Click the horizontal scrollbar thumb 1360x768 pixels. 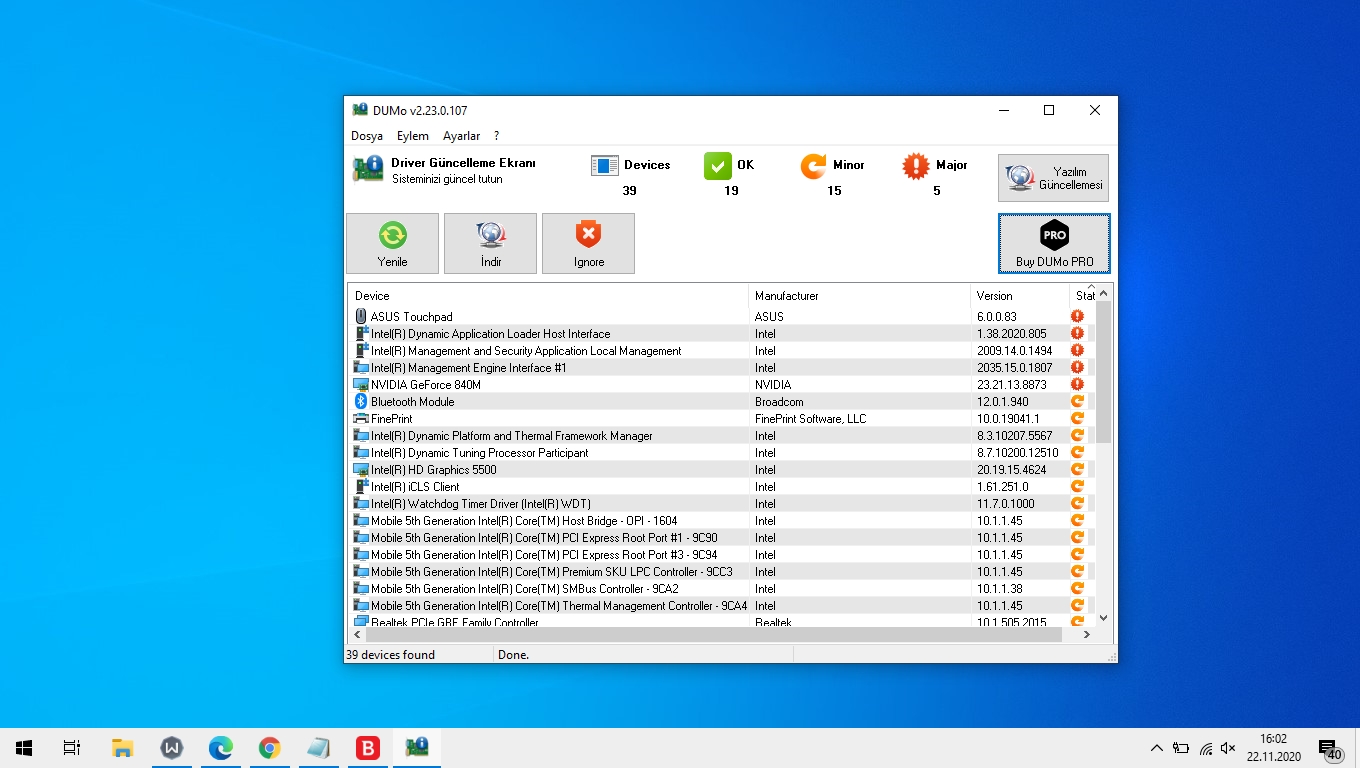point(715,635)
